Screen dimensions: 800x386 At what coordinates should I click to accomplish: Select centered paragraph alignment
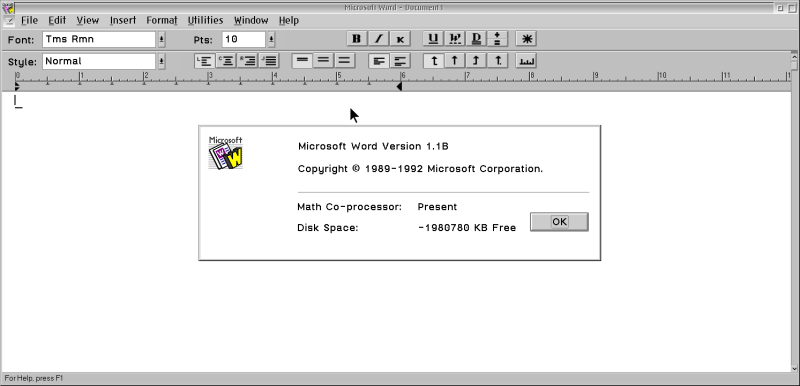coord(226,61)
